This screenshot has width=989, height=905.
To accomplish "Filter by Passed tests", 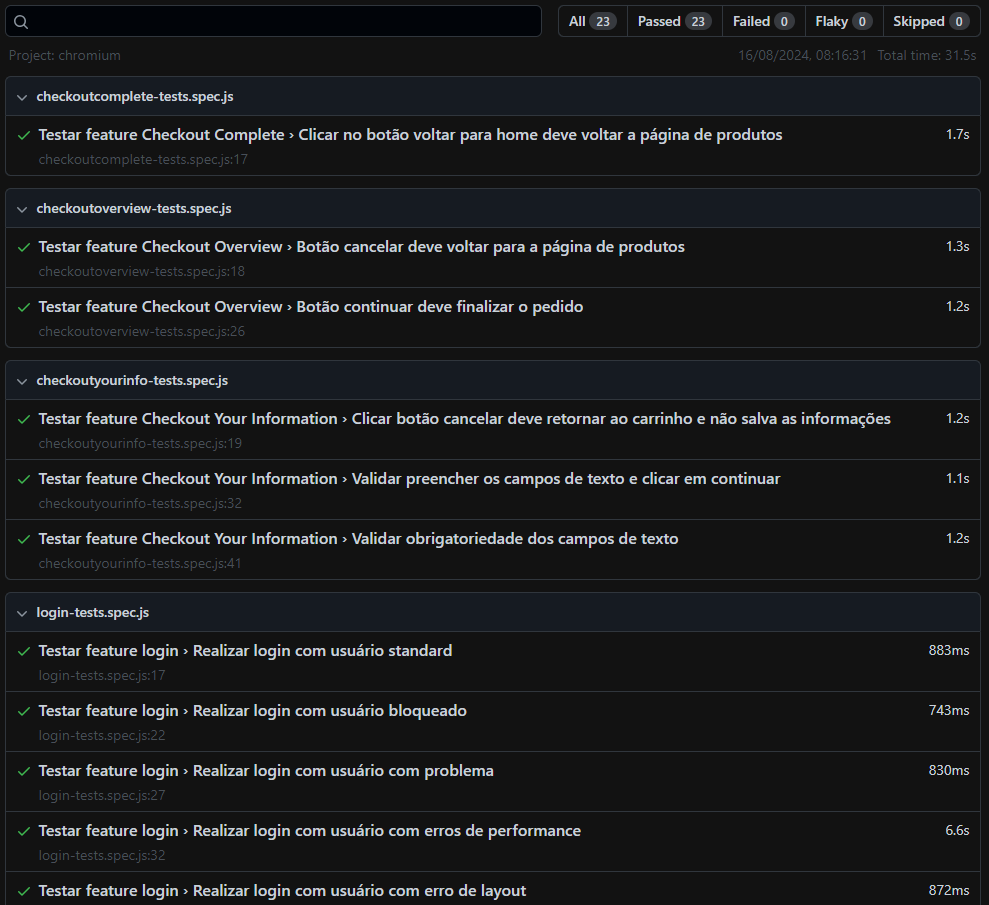I will click(x=674, y=21).
